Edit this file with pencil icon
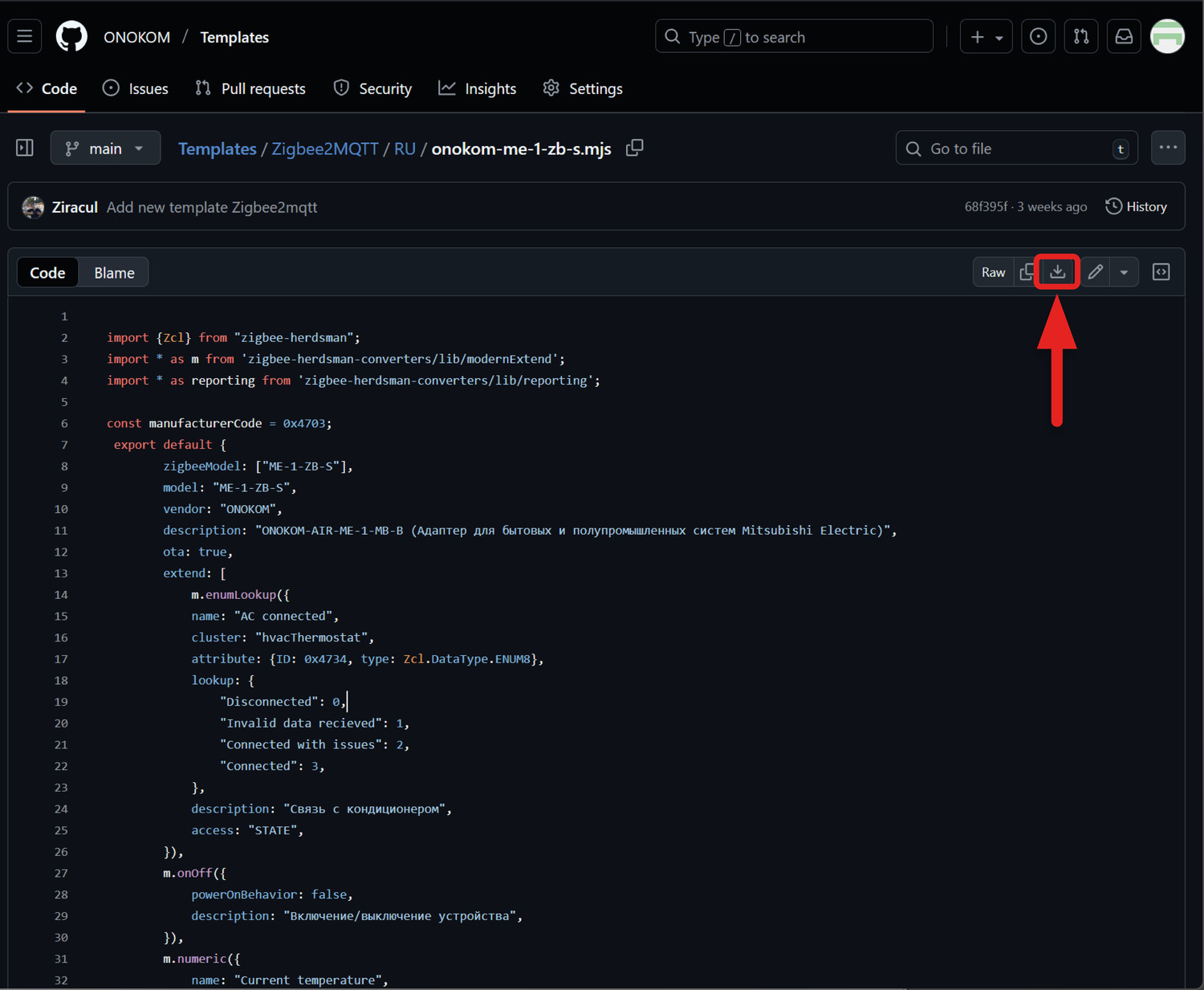The width and height of the screenshot is (1204, 990). (x=1095, y=272)
